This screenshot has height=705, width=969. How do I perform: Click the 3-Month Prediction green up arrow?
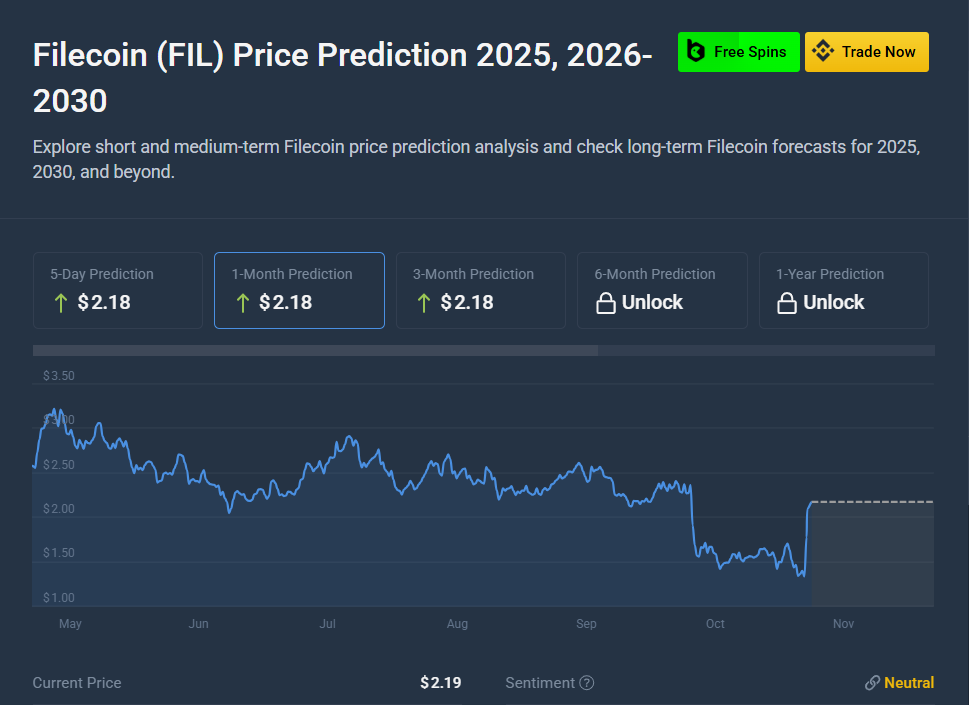click(x=424, y=303)
